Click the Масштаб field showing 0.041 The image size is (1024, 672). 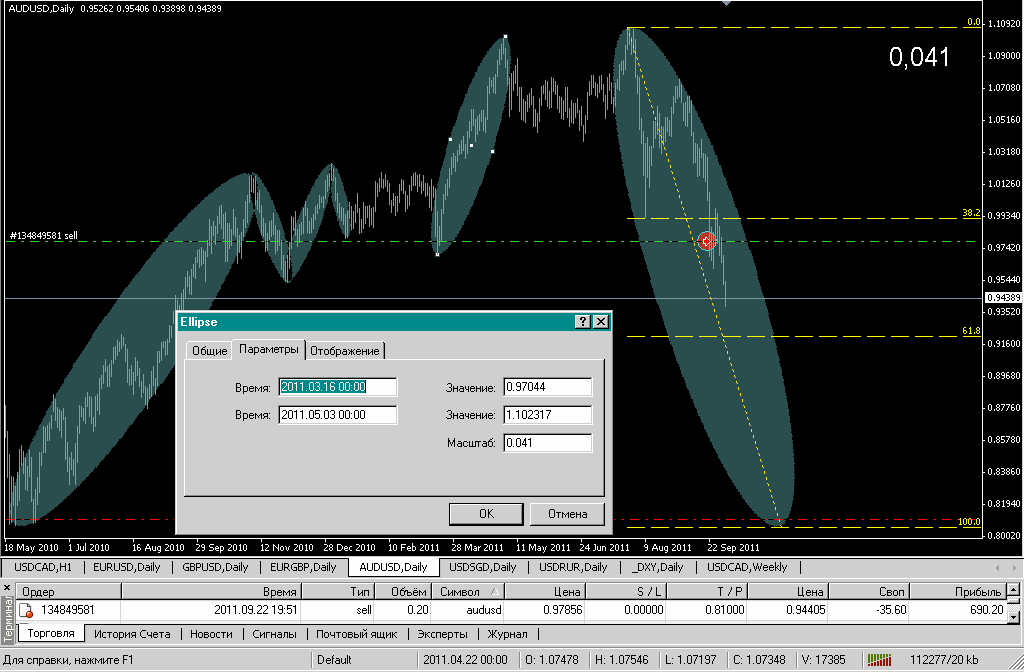click(x=547, y=443)
